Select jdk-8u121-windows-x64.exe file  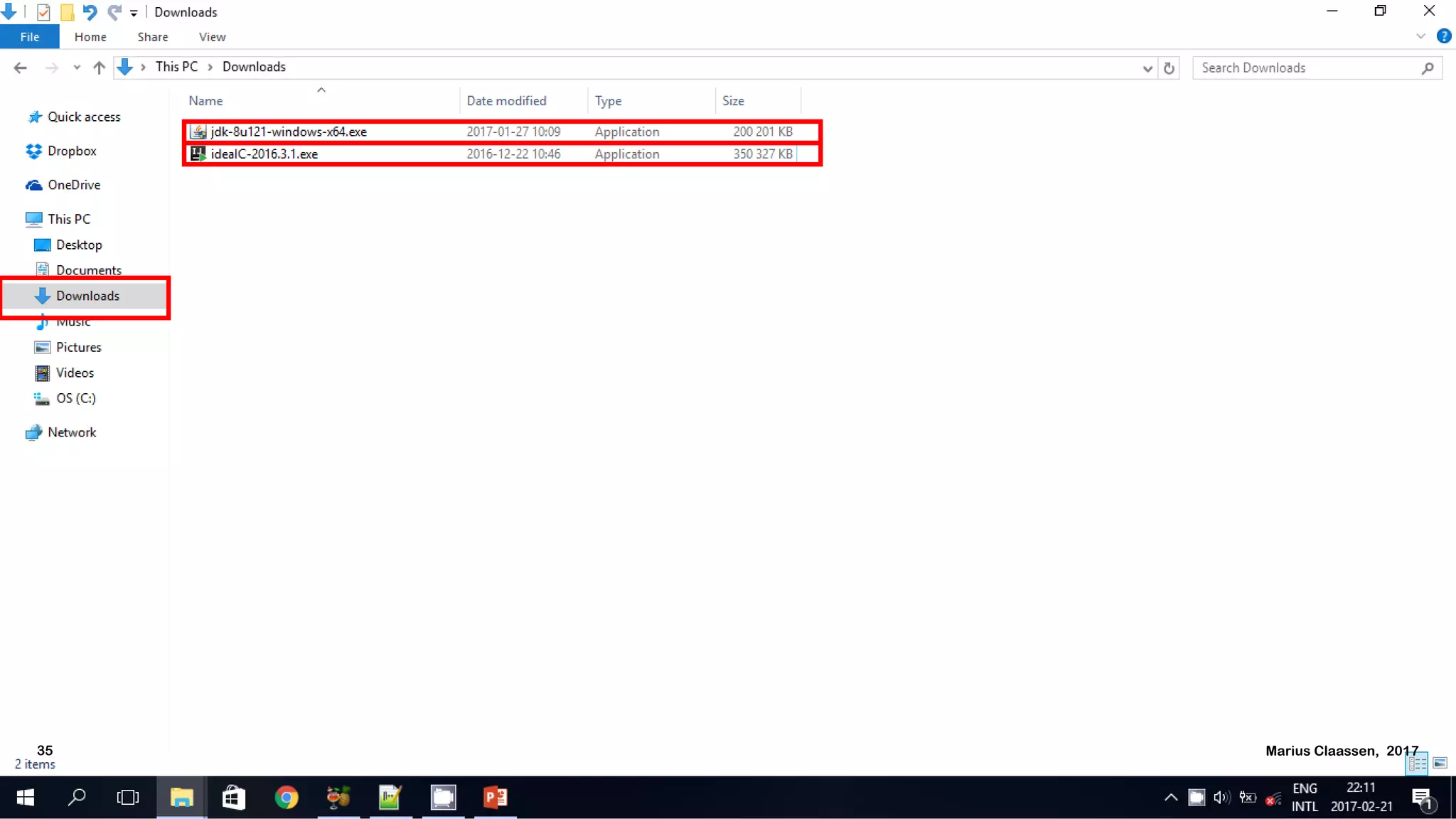(289, 132)
